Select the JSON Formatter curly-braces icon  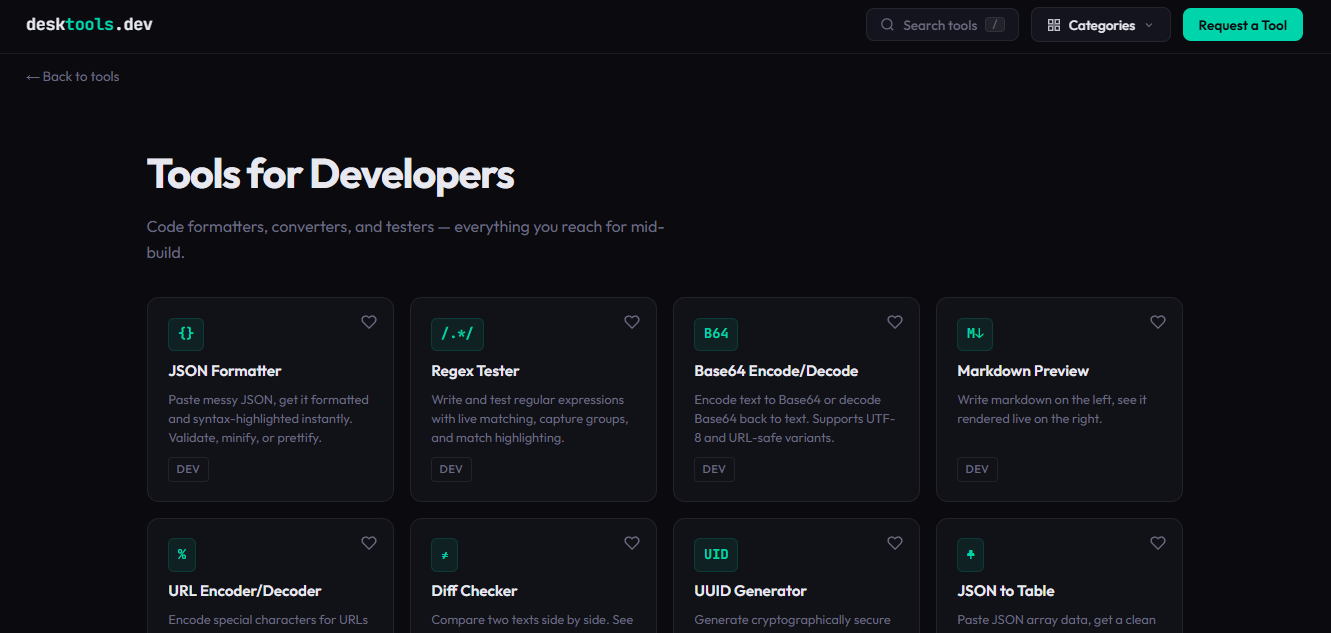pos(186,334)
